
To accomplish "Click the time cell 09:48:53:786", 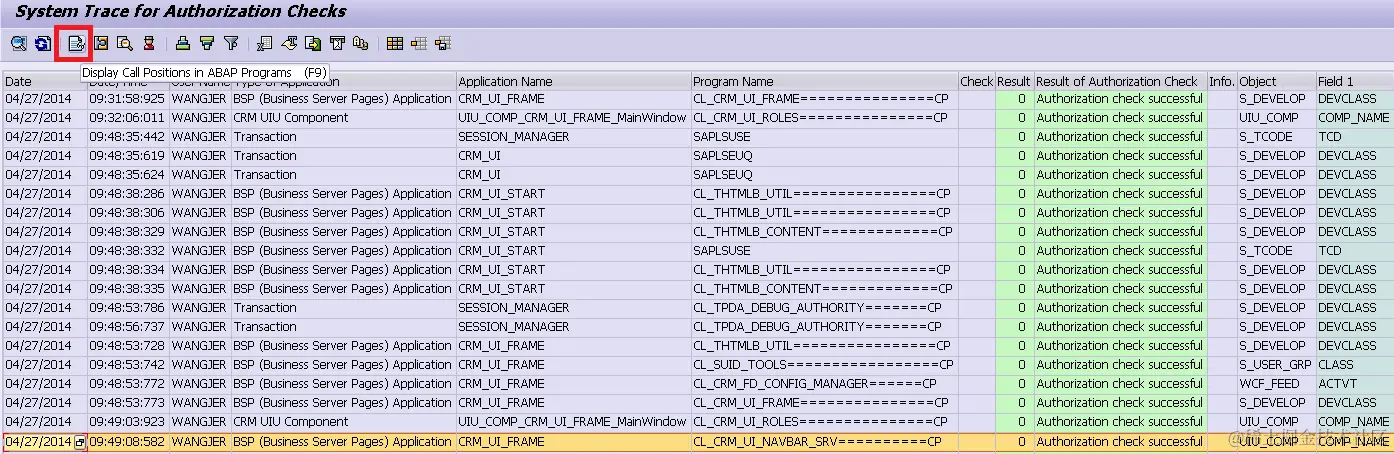I will pyautogui.click(x=127, y=308).
